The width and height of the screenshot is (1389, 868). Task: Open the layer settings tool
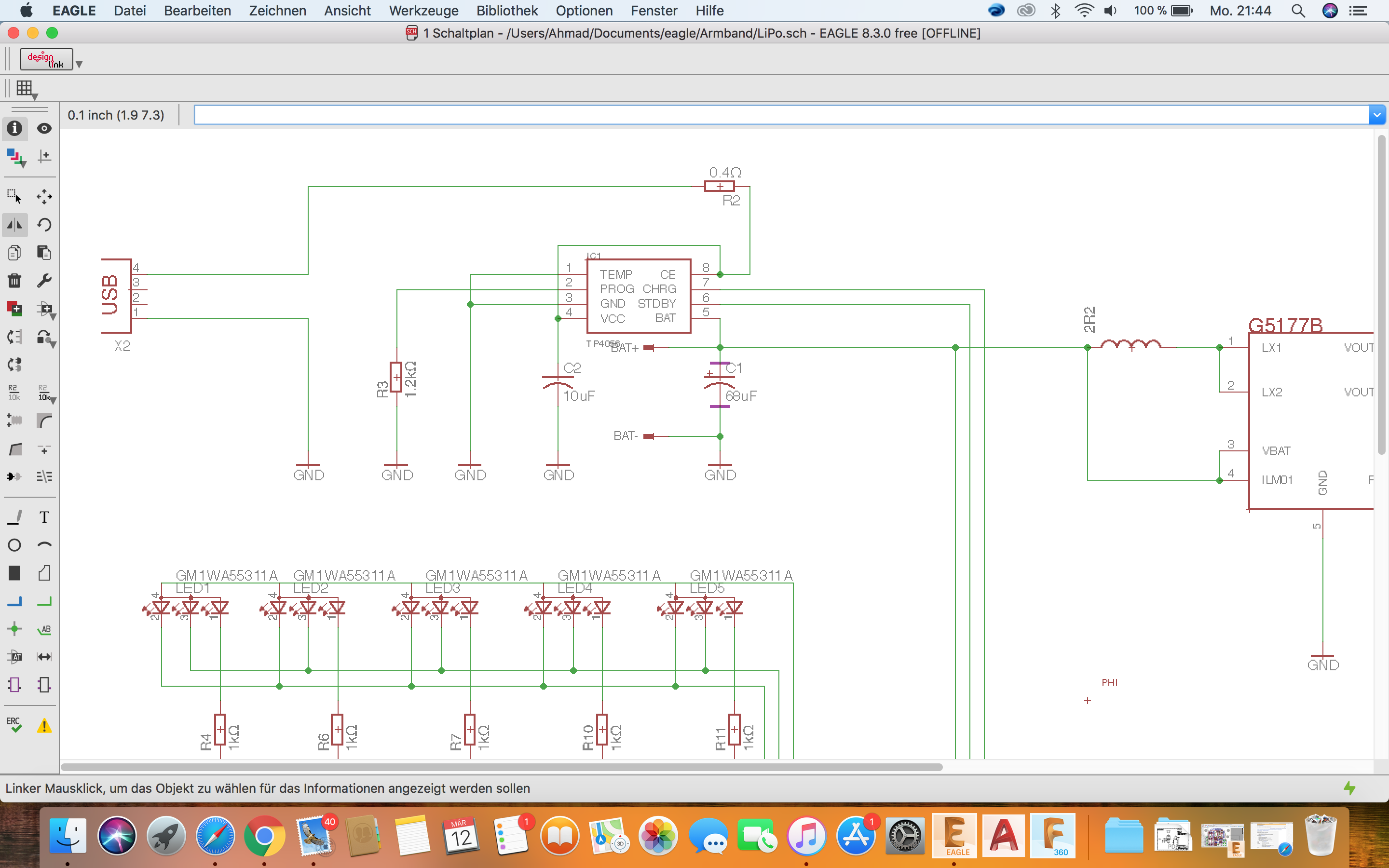[x=15, y=157]
